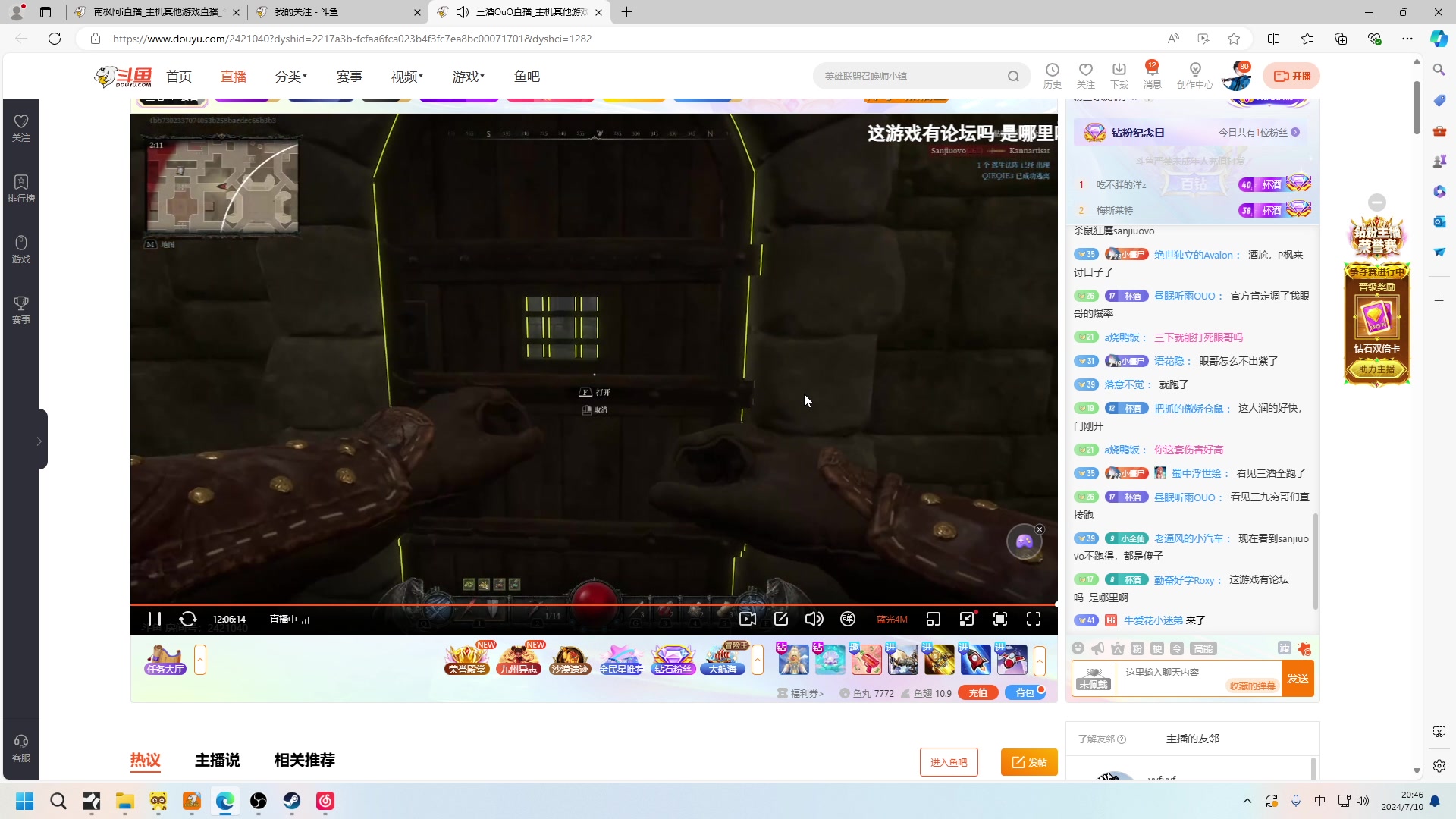Toggle the 粉 fan danmaku option

[1137, 648]
